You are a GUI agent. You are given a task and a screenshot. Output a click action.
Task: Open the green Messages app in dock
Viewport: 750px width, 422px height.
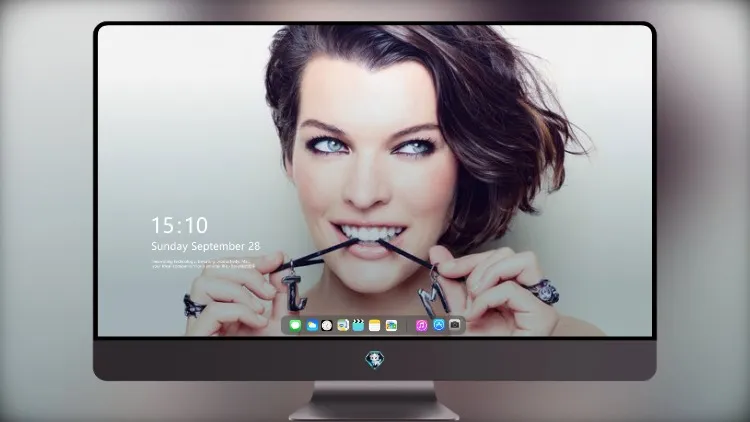coord(295,325)
